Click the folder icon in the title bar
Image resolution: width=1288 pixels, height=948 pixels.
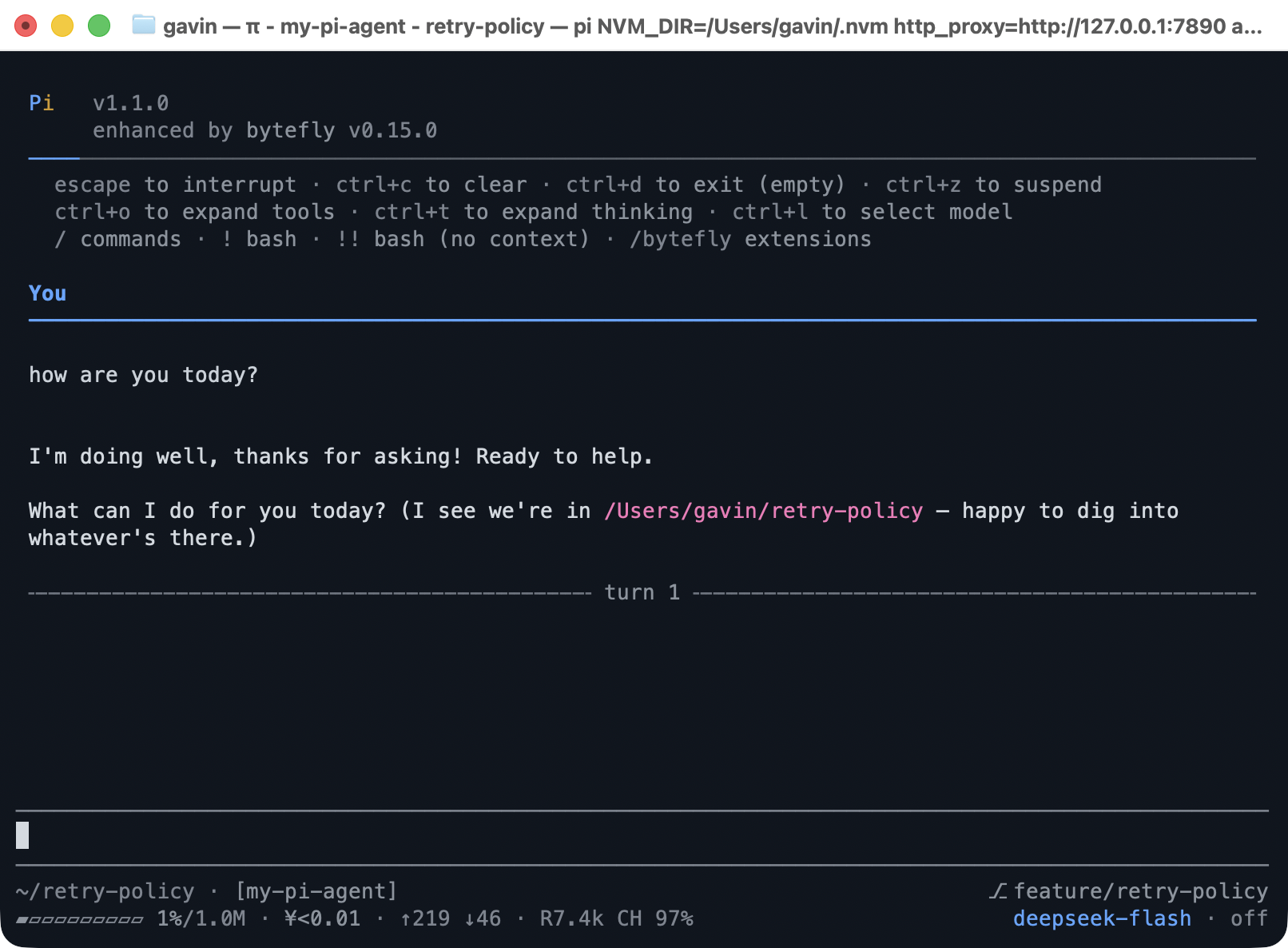click(144, 26)
